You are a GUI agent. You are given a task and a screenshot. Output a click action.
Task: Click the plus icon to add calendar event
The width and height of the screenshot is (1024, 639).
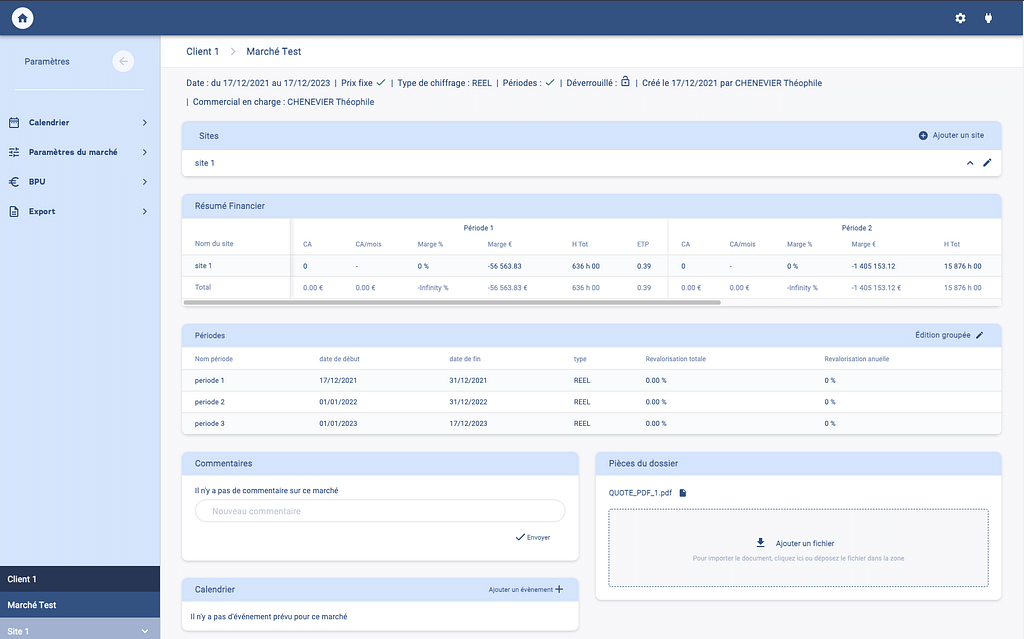[559, 590]
